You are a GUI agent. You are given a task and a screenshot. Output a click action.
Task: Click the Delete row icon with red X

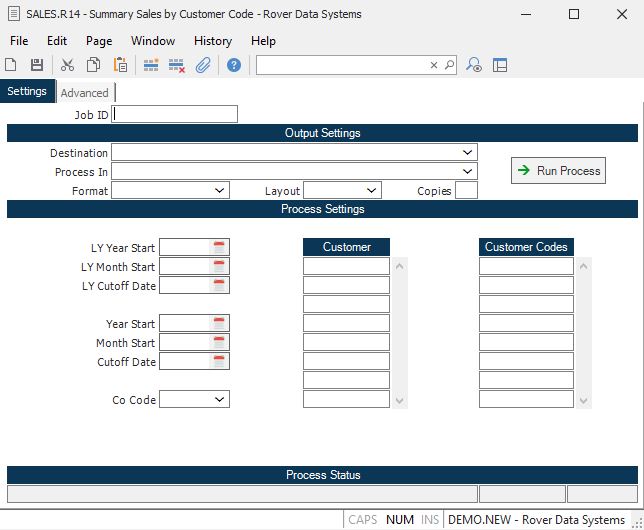(x=177, y=65)
